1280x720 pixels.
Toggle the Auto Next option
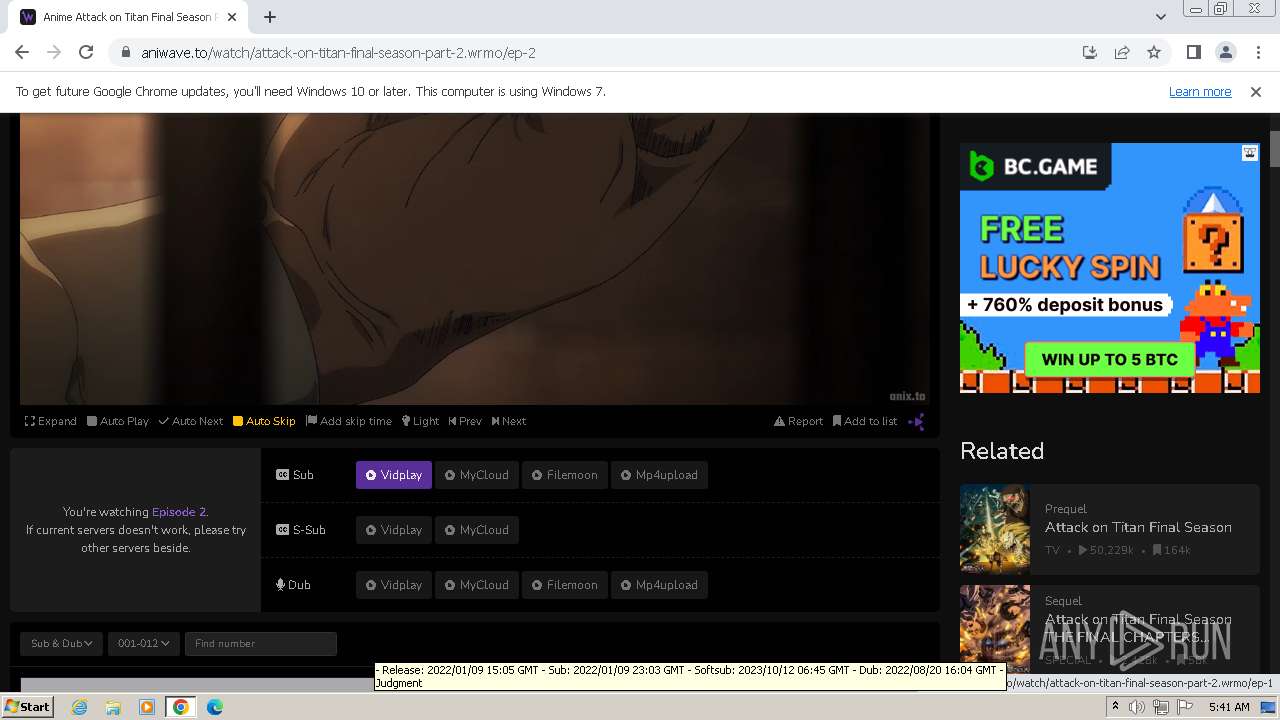[x=191, y=421]
